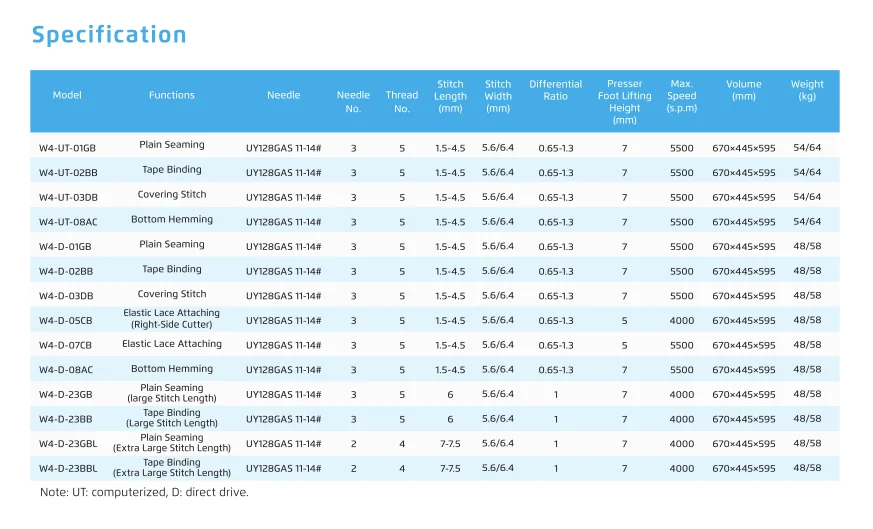Click Bottom Hemming function for W4-UT-08AC
The width and height of the screenshot is (873, 529).
(171, 220)
